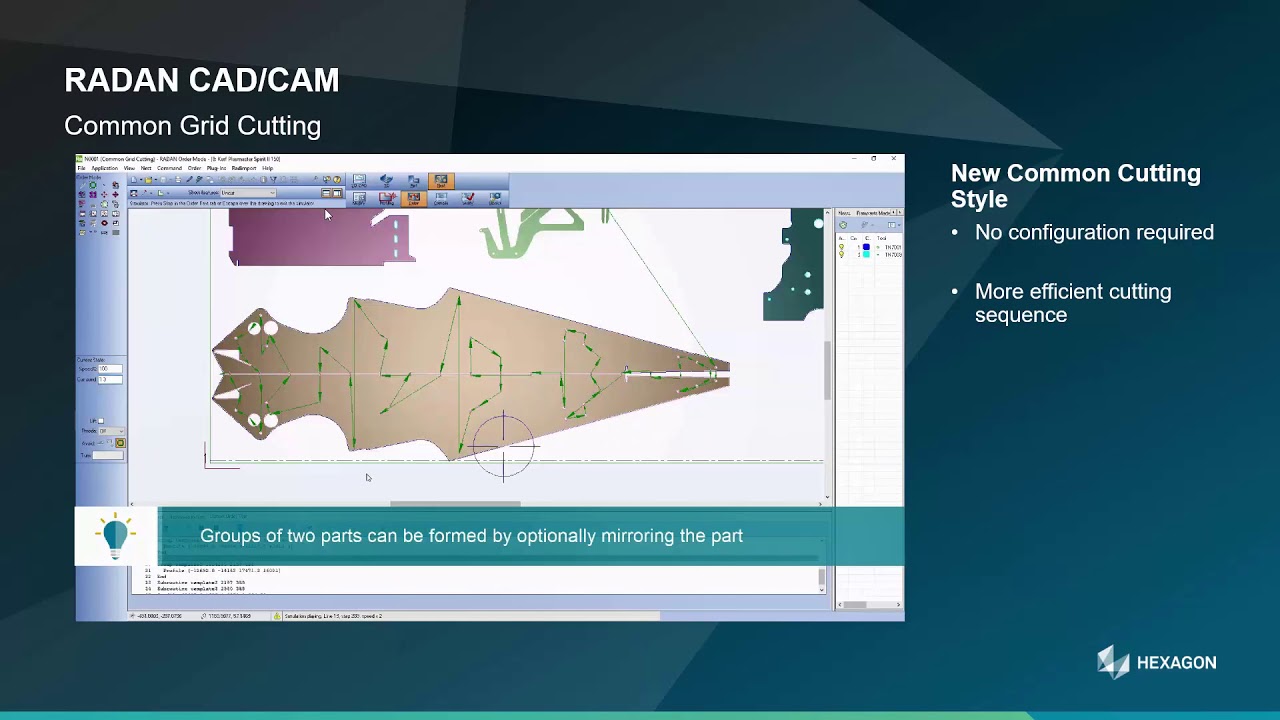Click the red ellipse Order Mode tool
Image resolution: width=1280 pixels, height=720 pixels.
[104, 223]
